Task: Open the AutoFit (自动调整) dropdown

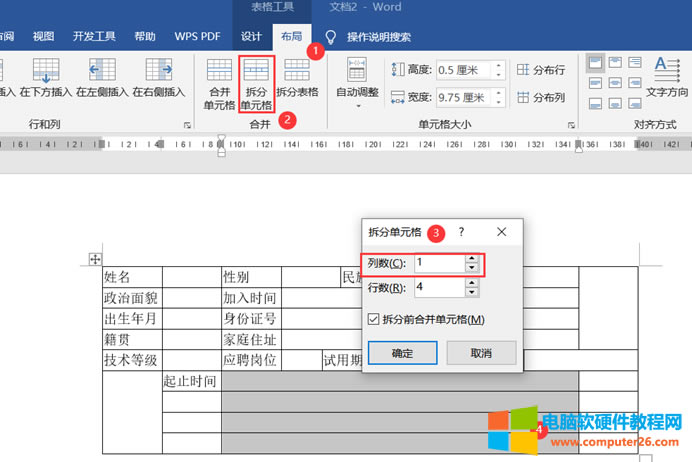Action: coord(357,82)
